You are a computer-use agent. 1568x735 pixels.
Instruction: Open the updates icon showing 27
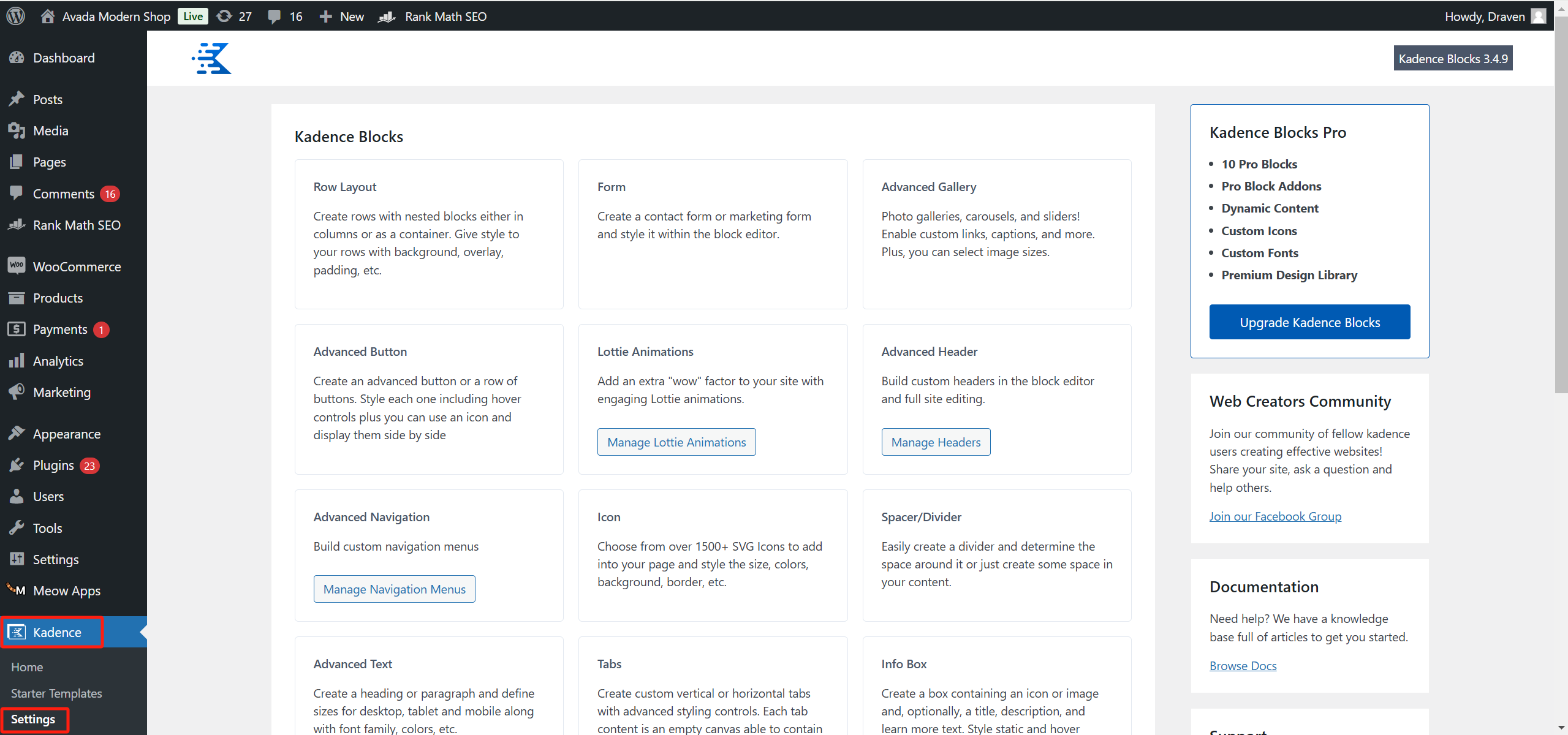click(x=225, y=16)
